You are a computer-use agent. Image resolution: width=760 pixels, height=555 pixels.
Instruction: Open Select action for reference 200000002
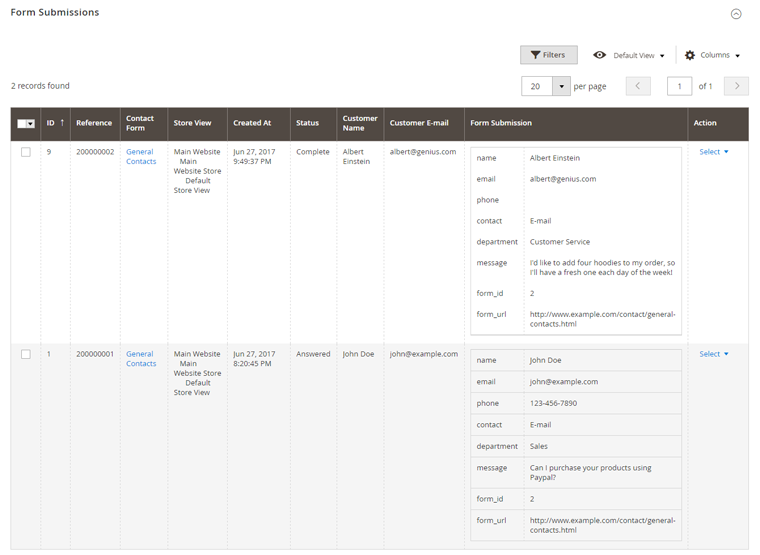[713, 152]
